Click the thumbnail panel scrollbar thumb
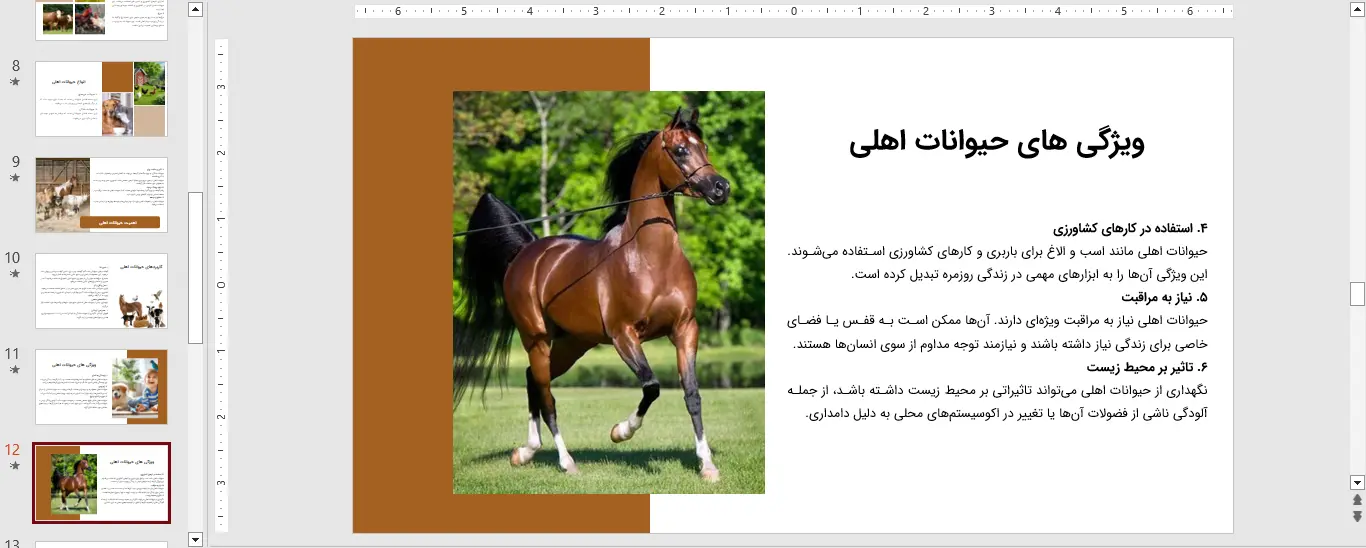The image size is (1366, 548). pos(195,267)
